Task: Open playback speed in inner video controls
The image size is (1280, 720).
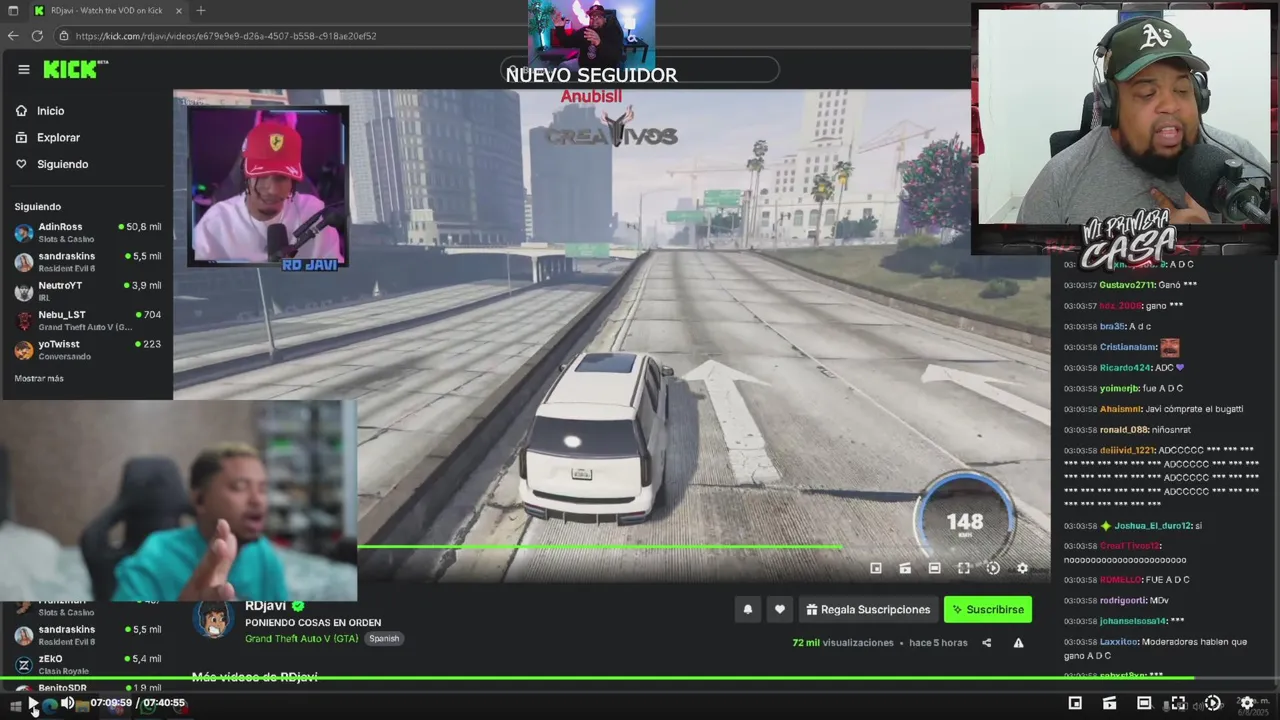Action: point(993,568)
